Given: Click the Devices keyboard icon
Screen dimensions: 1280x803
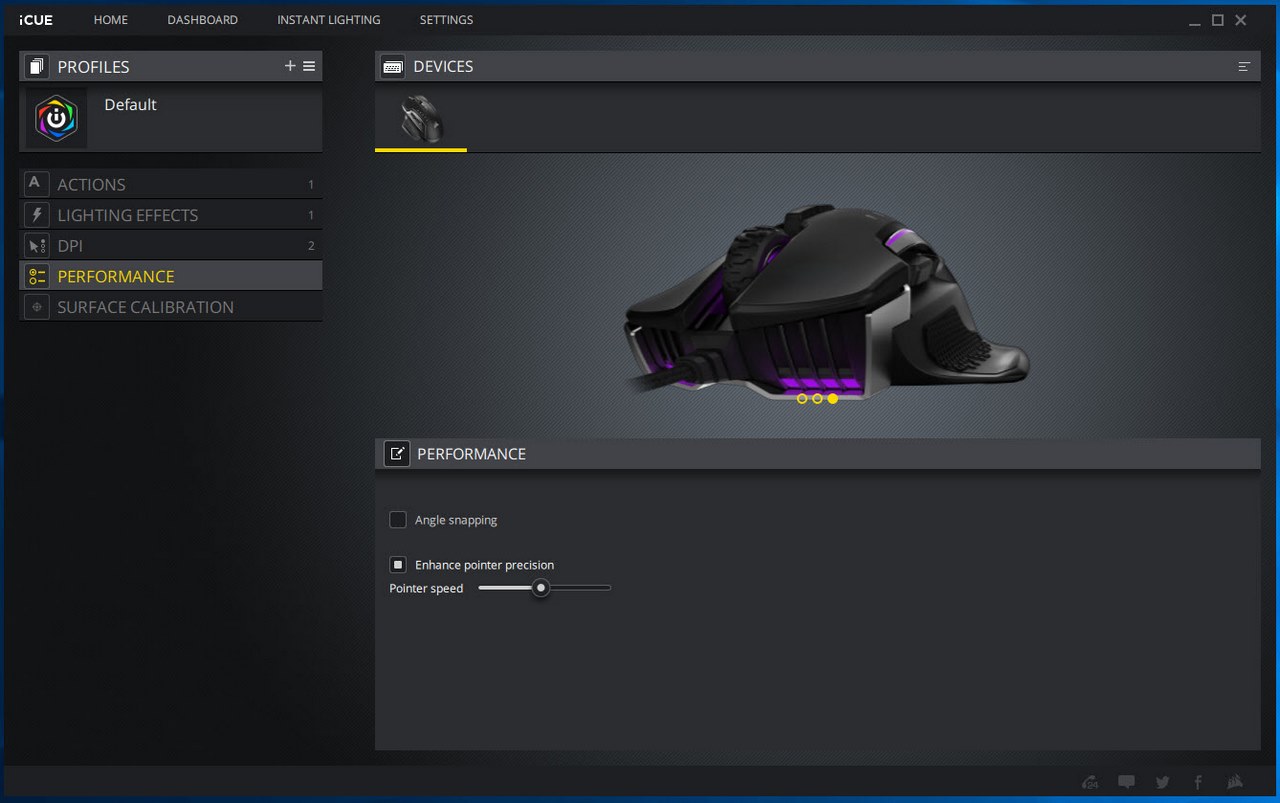Looking at the screenshot, I should coord(393,66).
